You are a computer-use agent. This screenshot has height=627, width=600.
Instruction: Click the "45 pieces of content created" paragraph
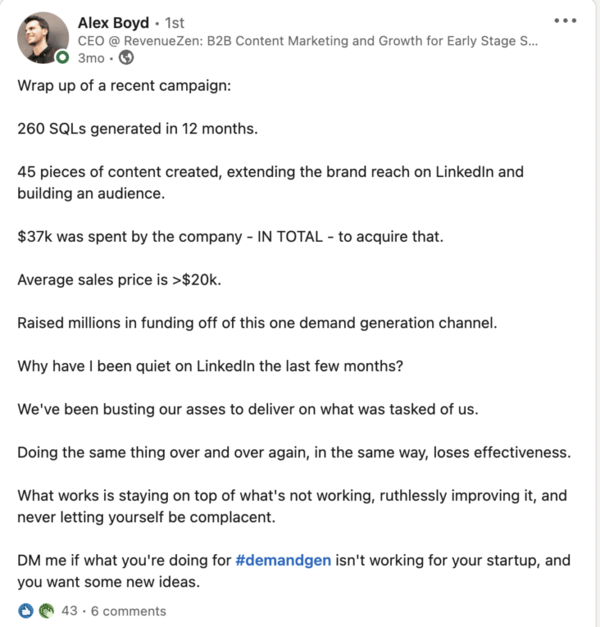click(270, 181)
